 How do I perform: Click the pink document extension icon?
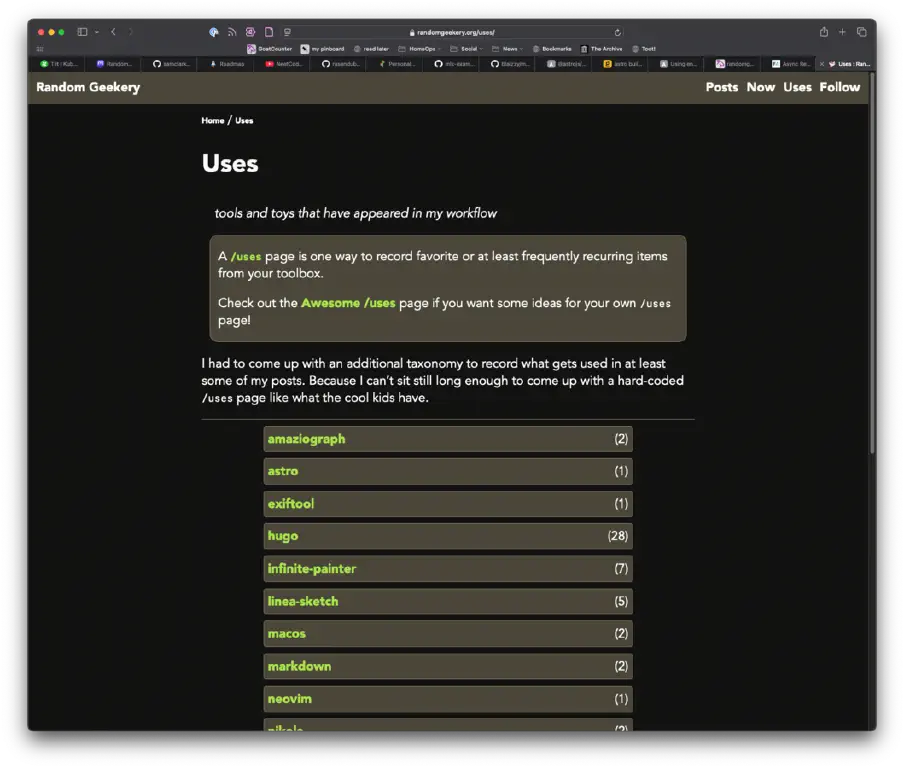pyautogui.click(x=269, y=32)
